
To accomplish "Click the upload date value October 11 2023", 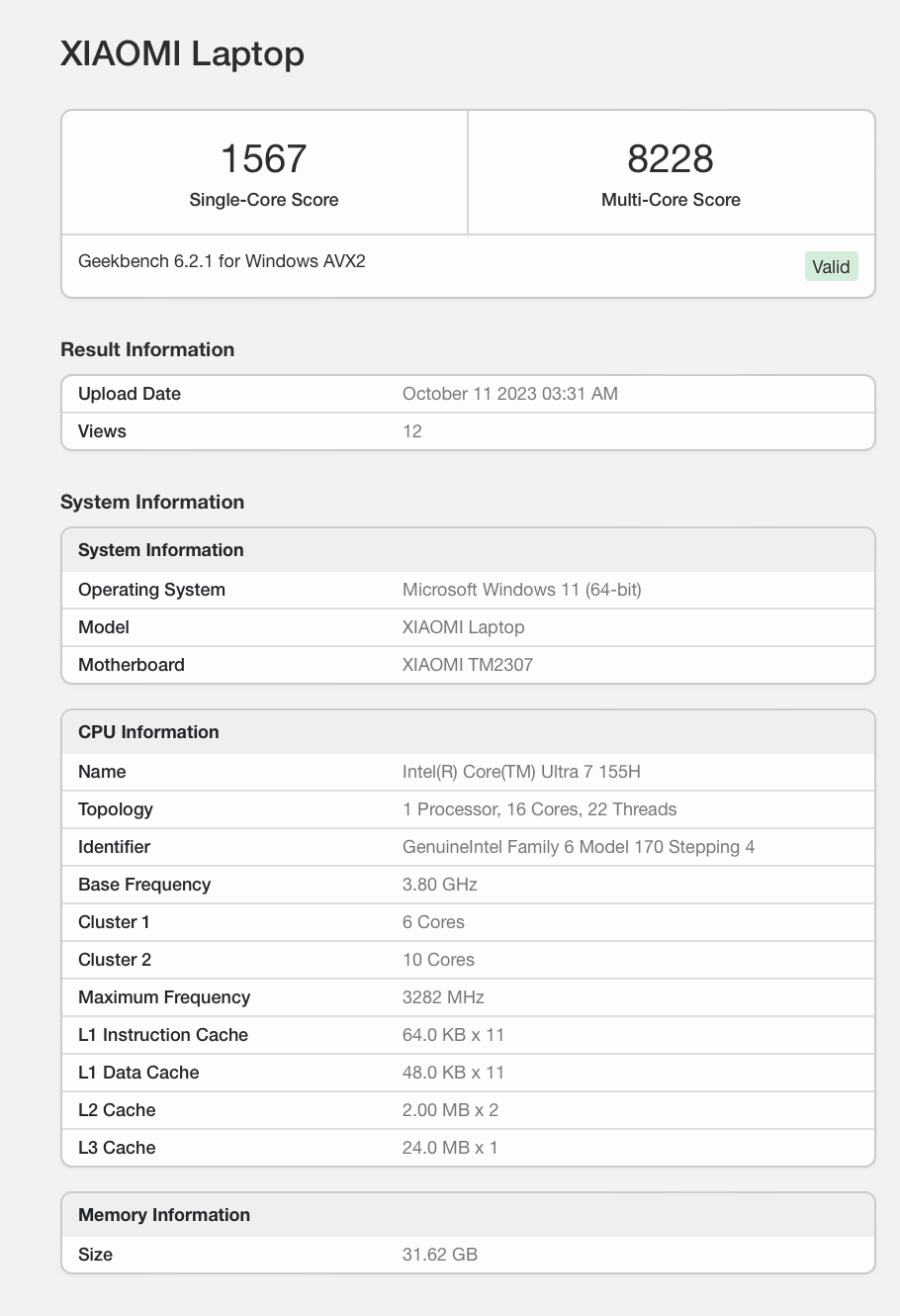I will 509,394.
